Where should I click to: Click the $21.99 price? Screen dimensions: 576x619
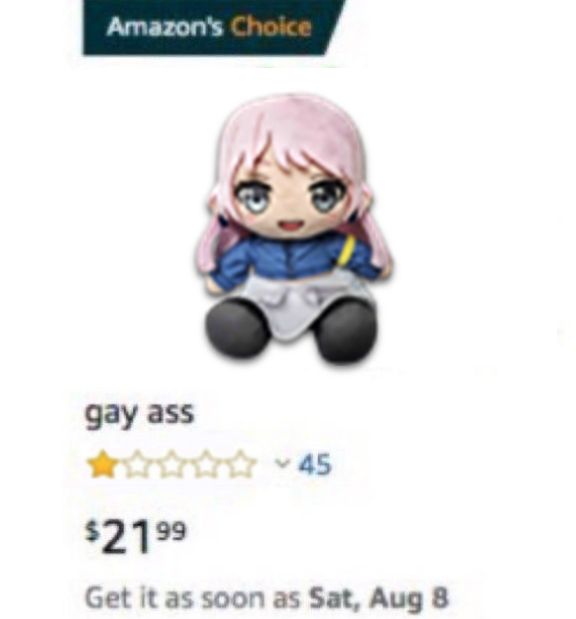(x=135, y=537)
